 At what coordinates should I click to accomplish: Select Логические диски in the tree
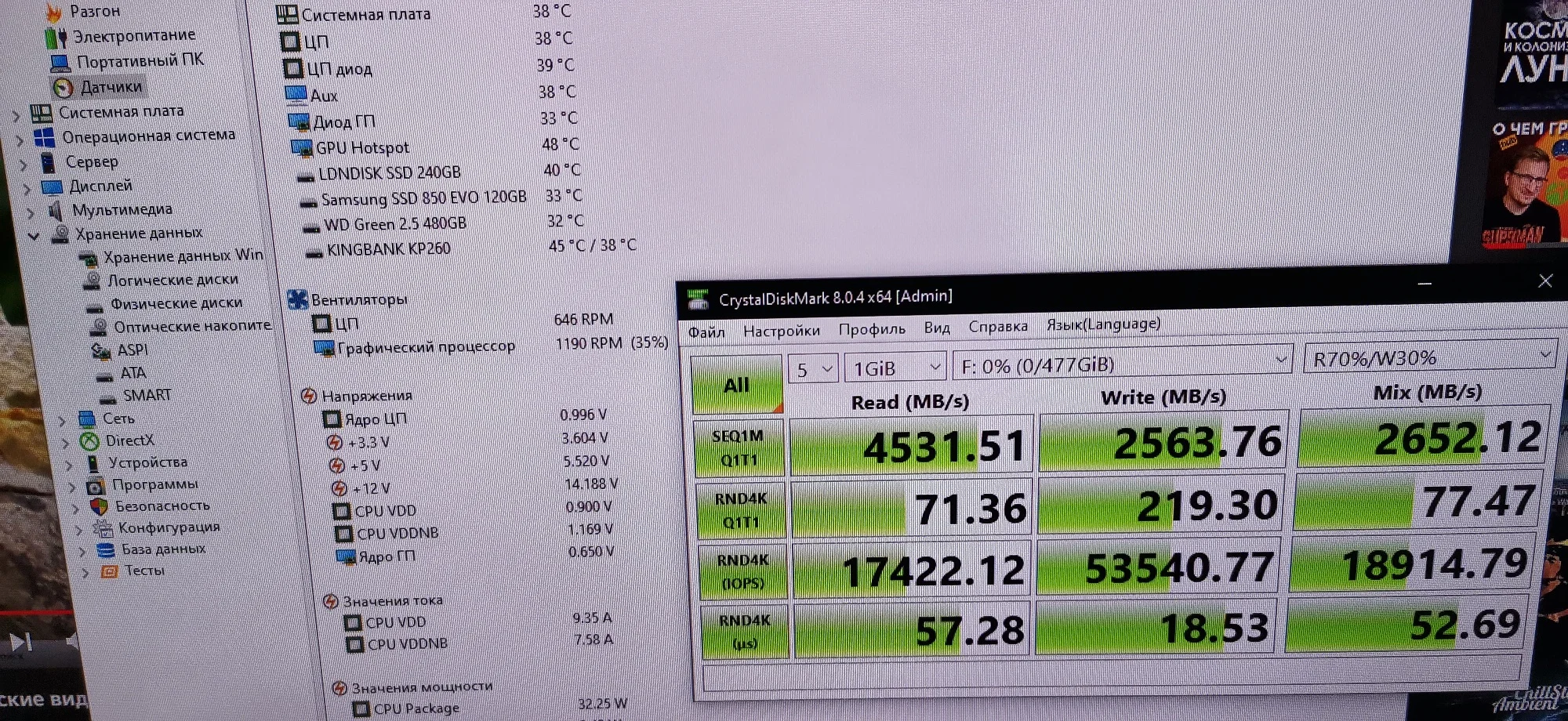[172, 280]
